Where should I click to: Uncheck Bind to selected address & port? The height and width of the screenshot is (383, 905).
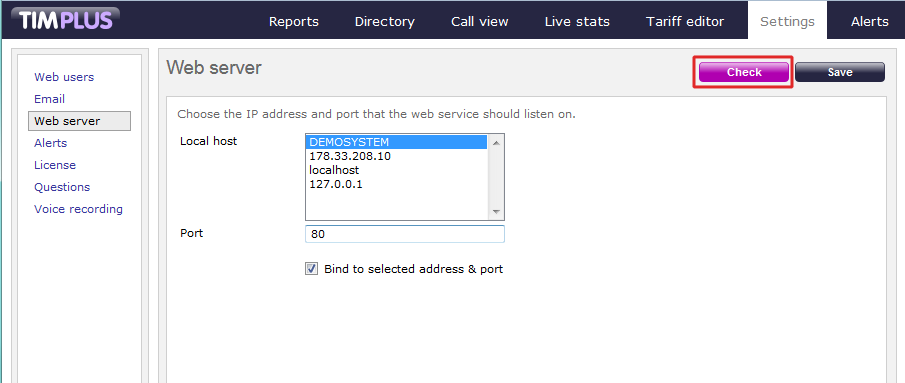pyautogui.click(x=312, y=269)
